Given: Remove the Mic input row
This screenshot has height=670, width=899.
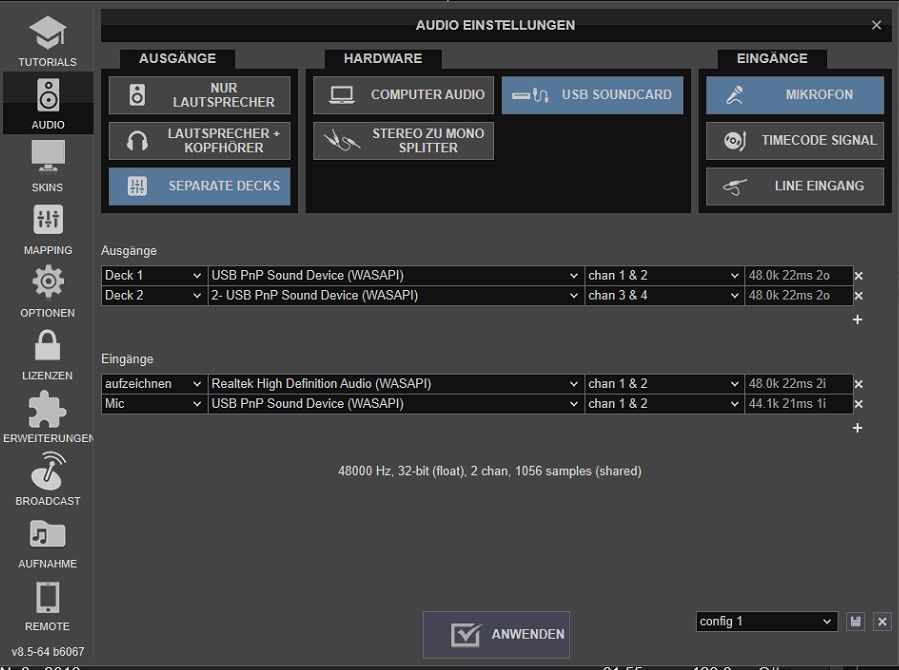Looking at the screenshot, I should (x=858, y=405).
